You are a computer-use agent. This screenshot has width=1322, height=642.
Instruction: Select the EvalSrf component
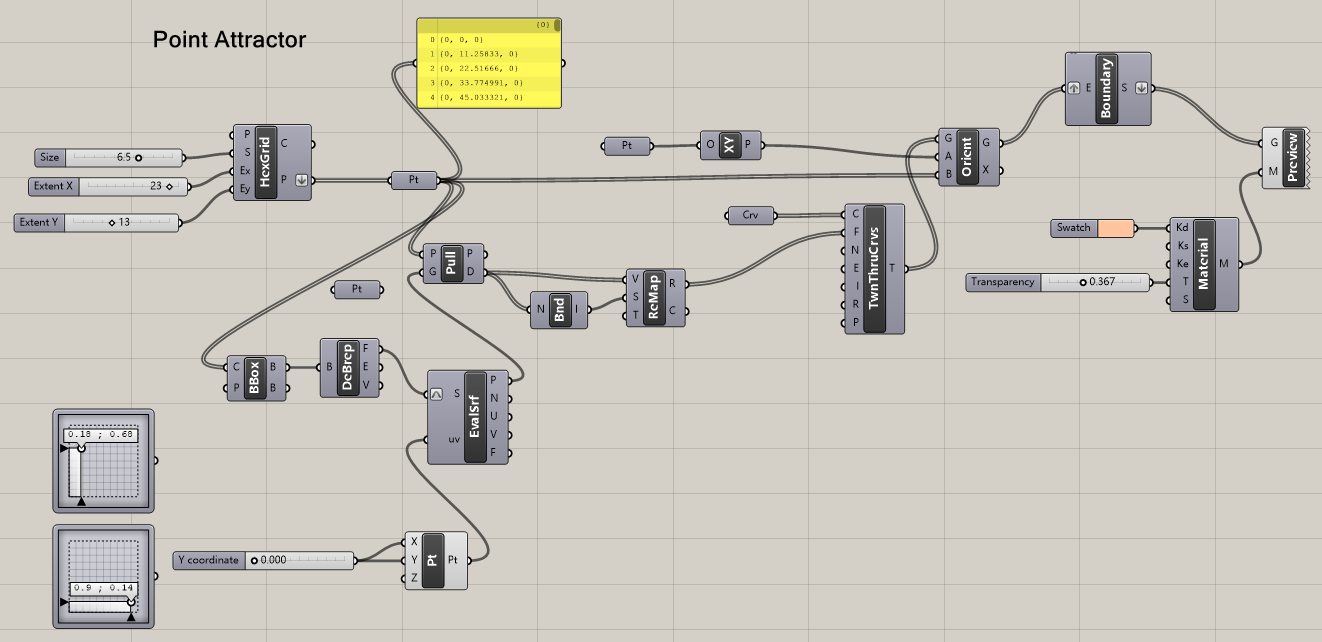474,417
